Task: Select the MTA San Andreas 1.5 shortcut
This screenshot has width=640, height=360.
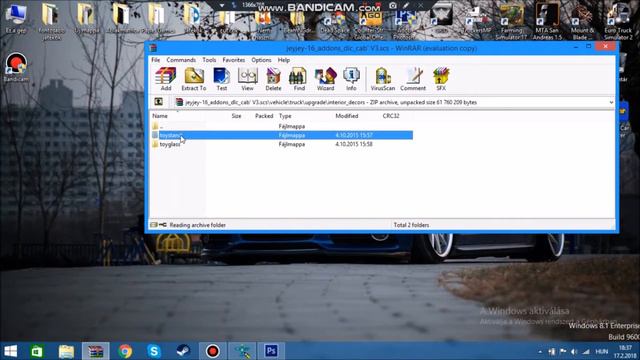Action: coord(547,21)
